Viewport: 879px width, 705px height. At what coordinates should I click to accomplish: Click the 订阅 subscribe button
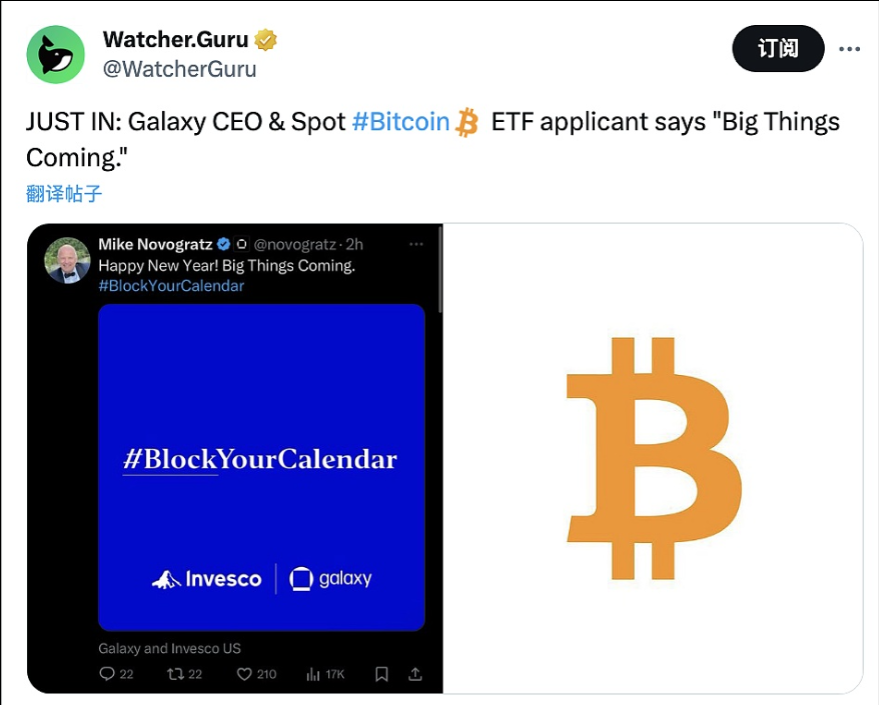click(778, 48)
